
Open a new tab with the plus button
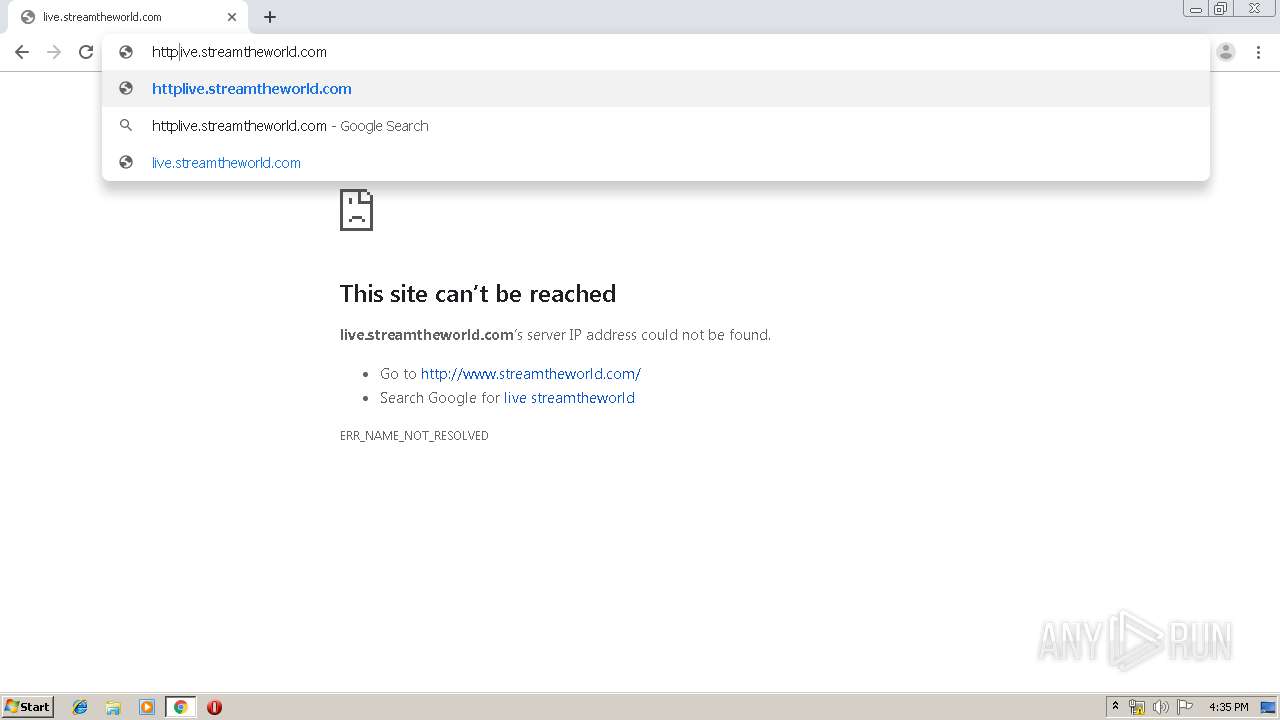coord(270,17)
